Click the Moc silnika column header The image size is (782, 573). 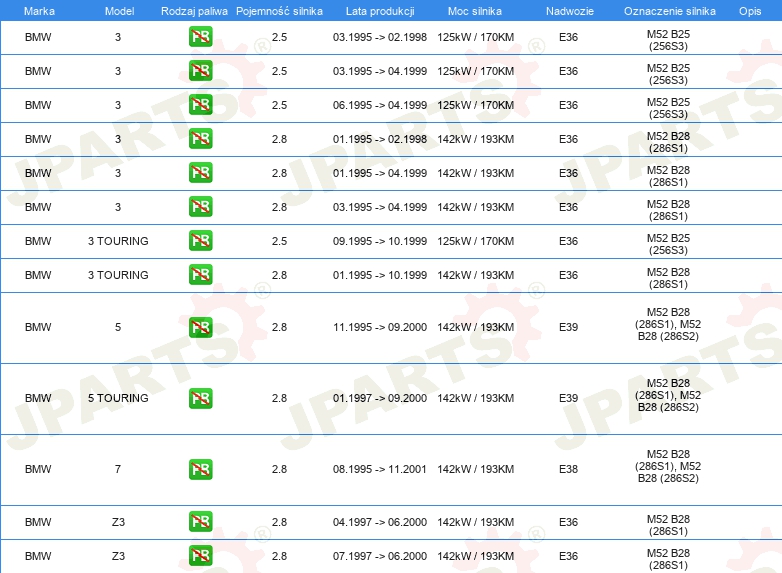click(x=475, y=11)
